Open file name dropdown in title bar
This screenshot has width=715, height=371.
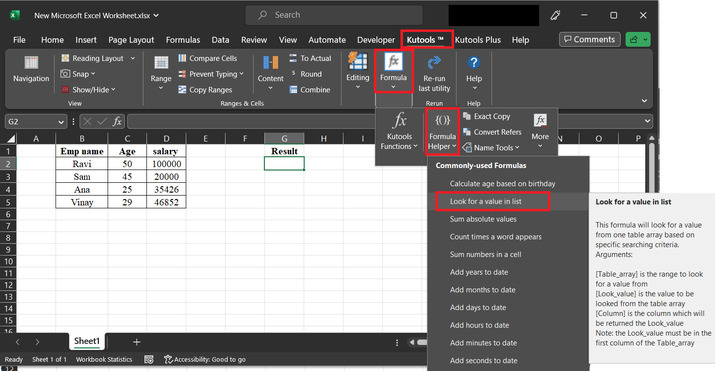(156, 15)
